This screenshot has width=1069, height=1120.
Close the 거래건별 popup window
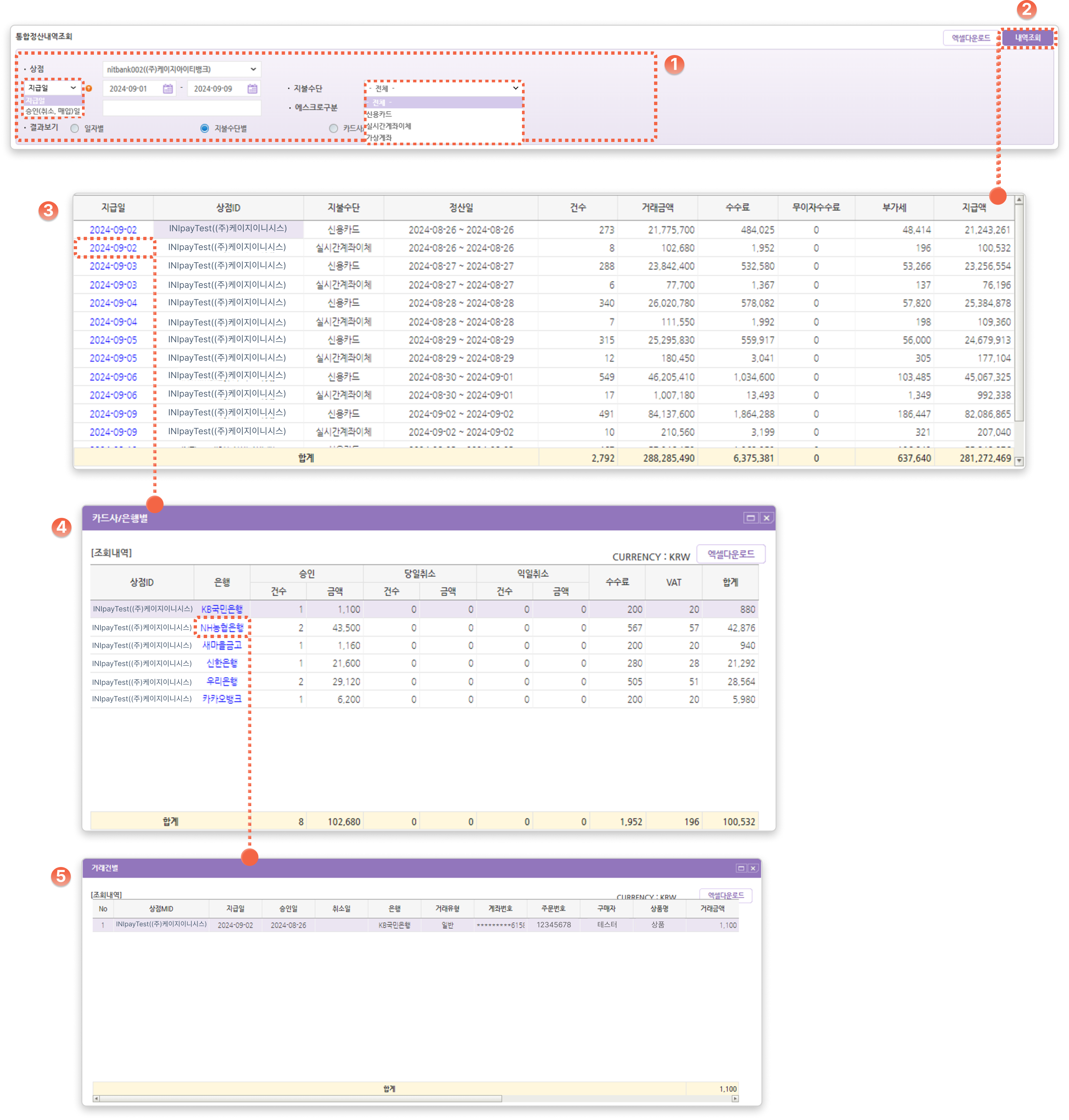[x=753, y=868]
